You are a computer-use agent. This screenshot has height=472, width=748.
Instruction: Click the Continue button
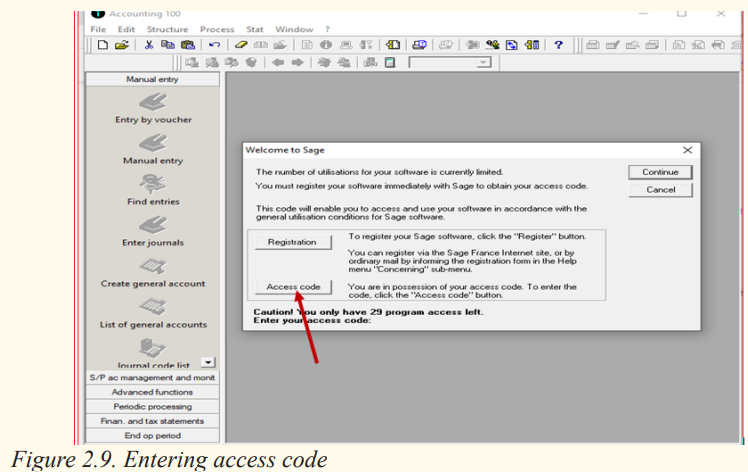pos(660,172)
